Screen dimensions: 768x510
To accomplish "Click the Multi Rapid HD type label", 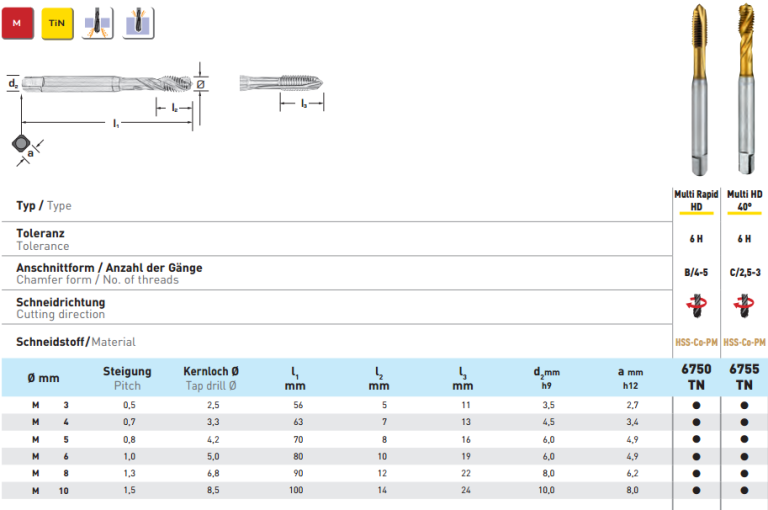I will pyautogui.click(x=696, y=200).
